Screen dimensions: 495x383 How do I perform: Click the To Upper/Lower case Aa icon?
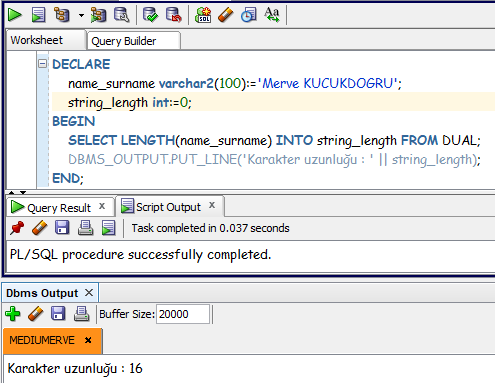click(272, 15)
